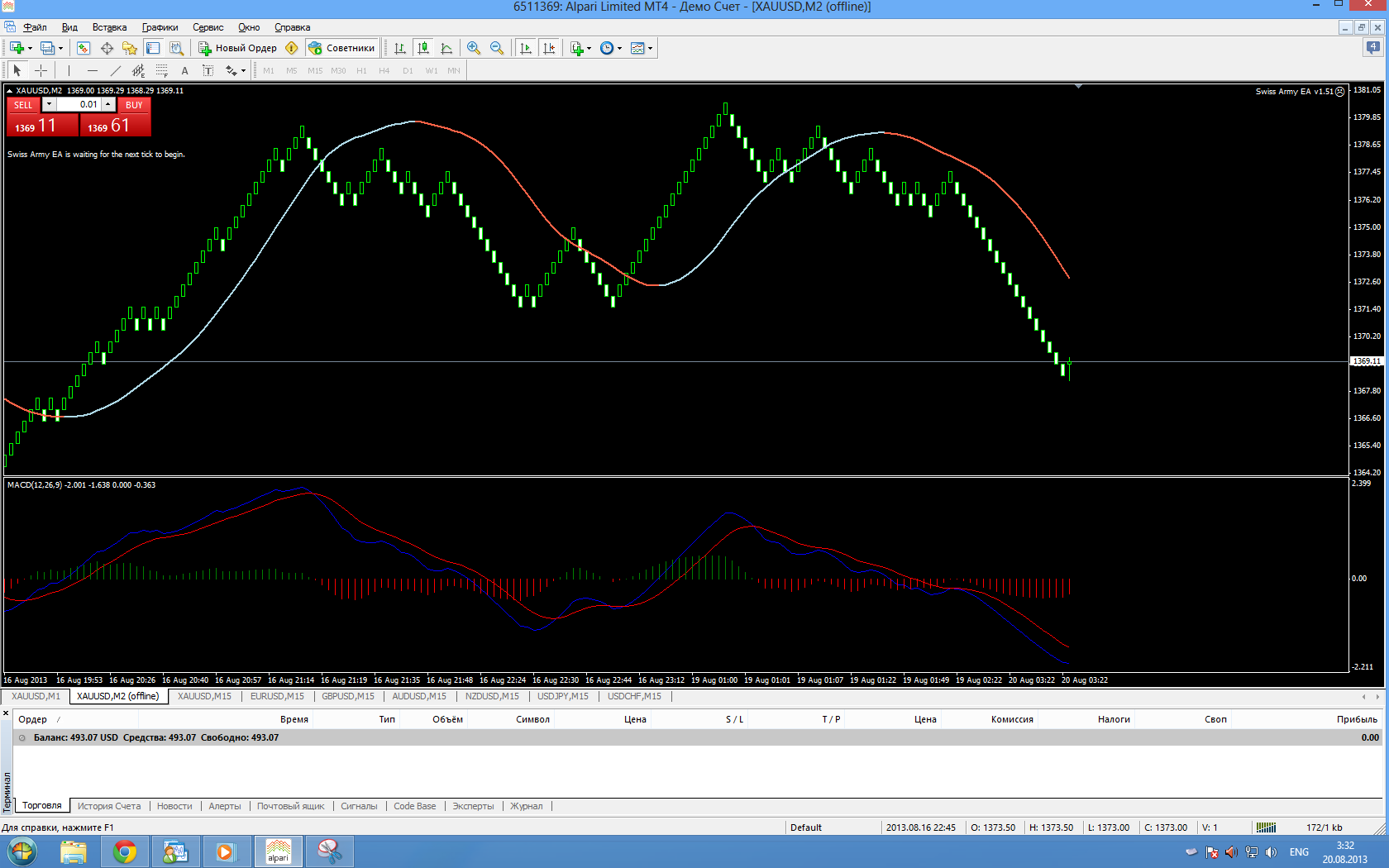Viewport: 1389px width, 868px height.
Task: Click the chart shift triangle marker
Action: click(x=1078, y=86)
